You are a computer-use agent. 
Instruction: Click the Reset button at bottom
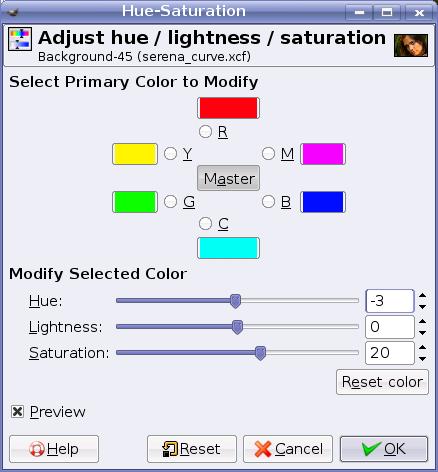pyautogui.click(x=192, y=449)
